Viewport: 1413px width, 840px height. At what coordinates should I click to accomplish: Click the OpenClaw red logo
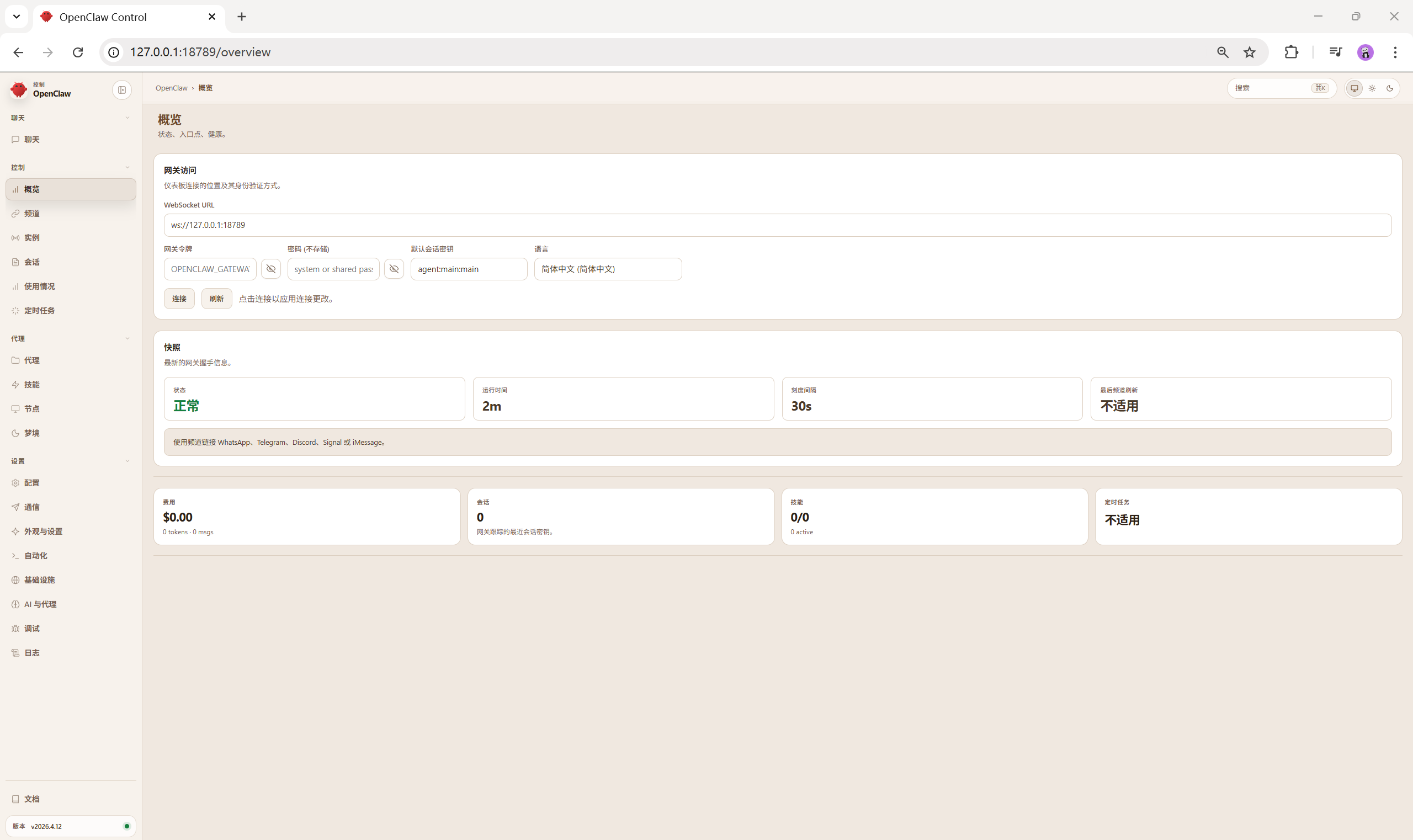tap(19, 89)
